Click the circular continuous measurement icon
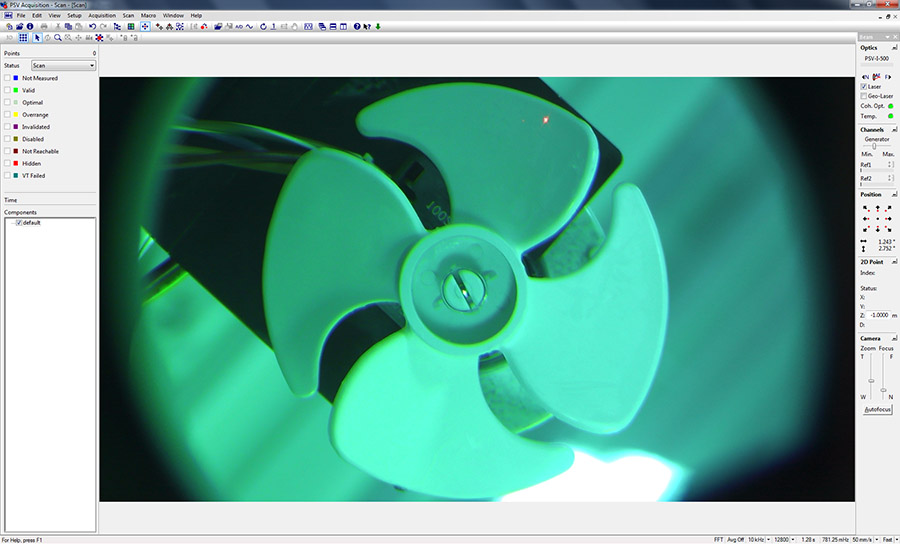900x544 pixels. (x=263, y=26)
